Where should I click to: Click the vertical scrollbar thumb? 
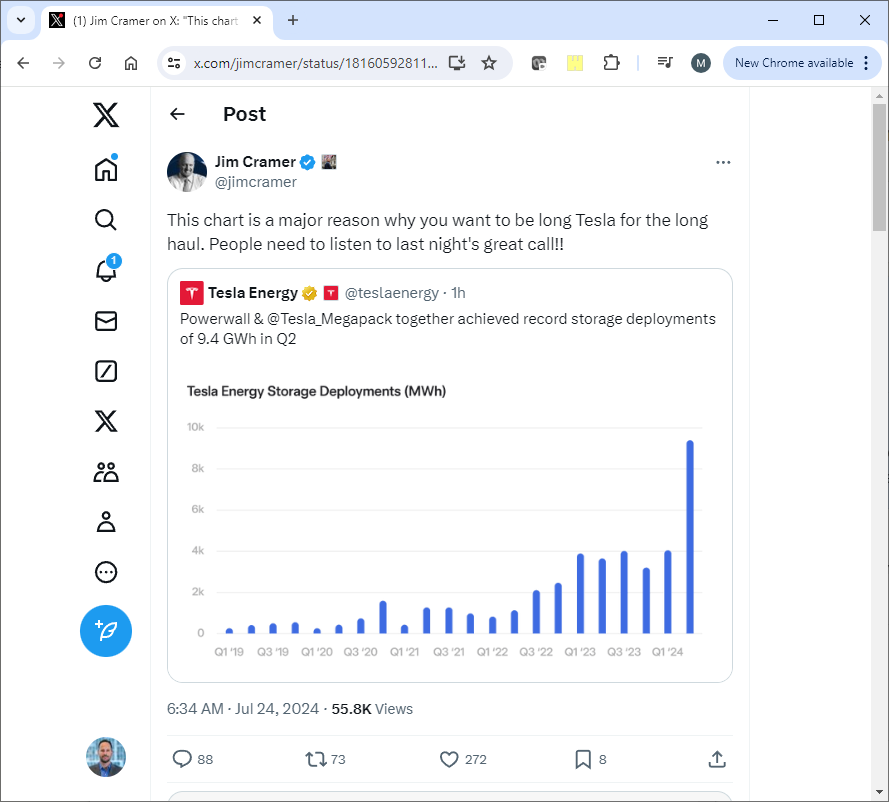click(x=879, y=167)
